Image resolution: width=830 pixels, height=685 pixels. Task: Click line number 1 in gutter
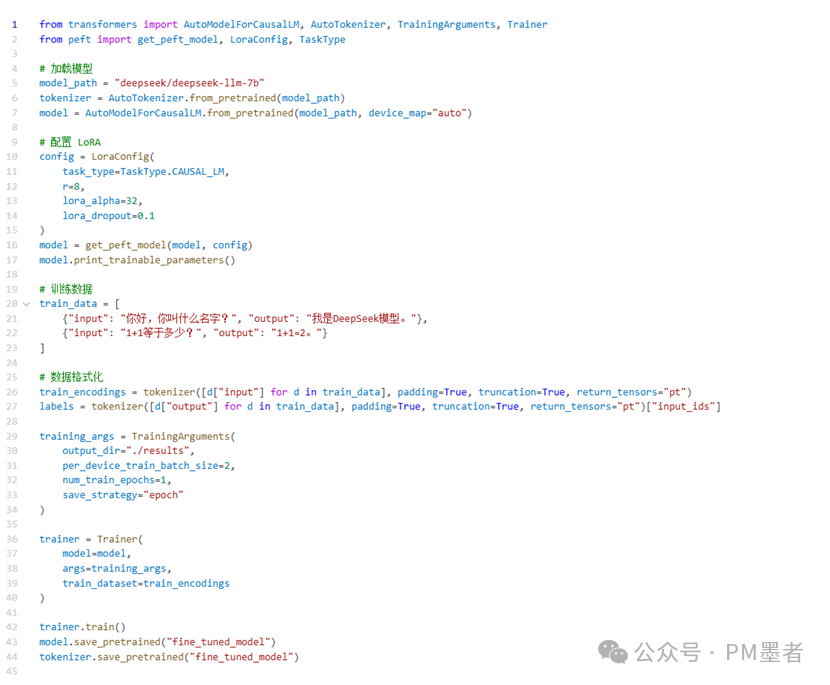[x=14, y=24]
